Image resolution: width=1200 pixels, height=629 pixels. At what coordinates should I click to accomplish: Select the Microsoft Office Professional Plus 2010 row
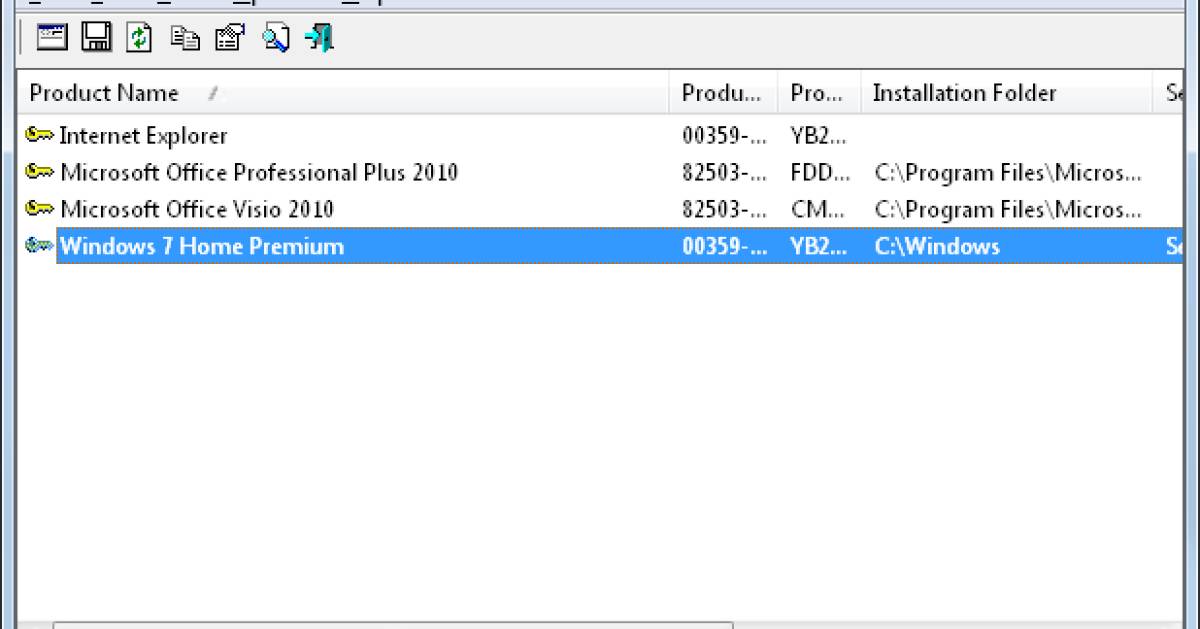tap(600, 172)
